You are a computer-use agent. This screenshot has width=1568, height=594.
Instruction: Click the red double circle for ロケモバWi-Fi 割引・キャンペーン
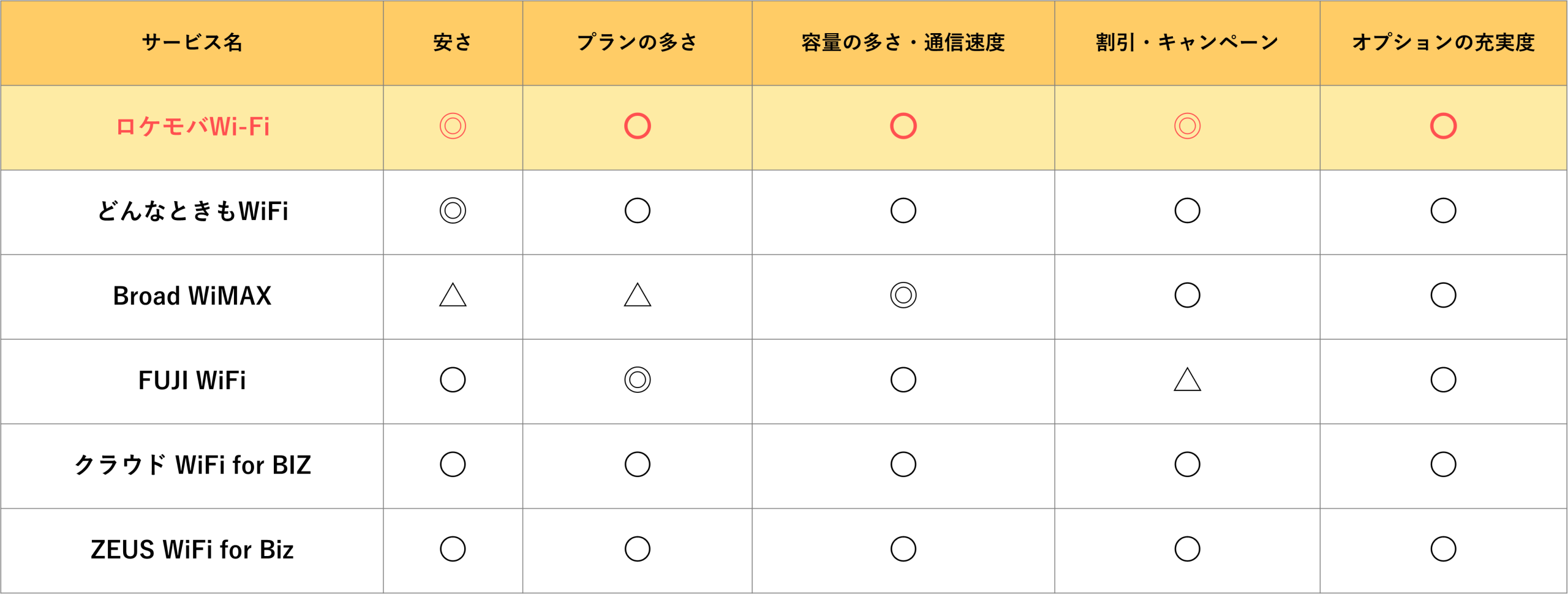(1187, 126)
